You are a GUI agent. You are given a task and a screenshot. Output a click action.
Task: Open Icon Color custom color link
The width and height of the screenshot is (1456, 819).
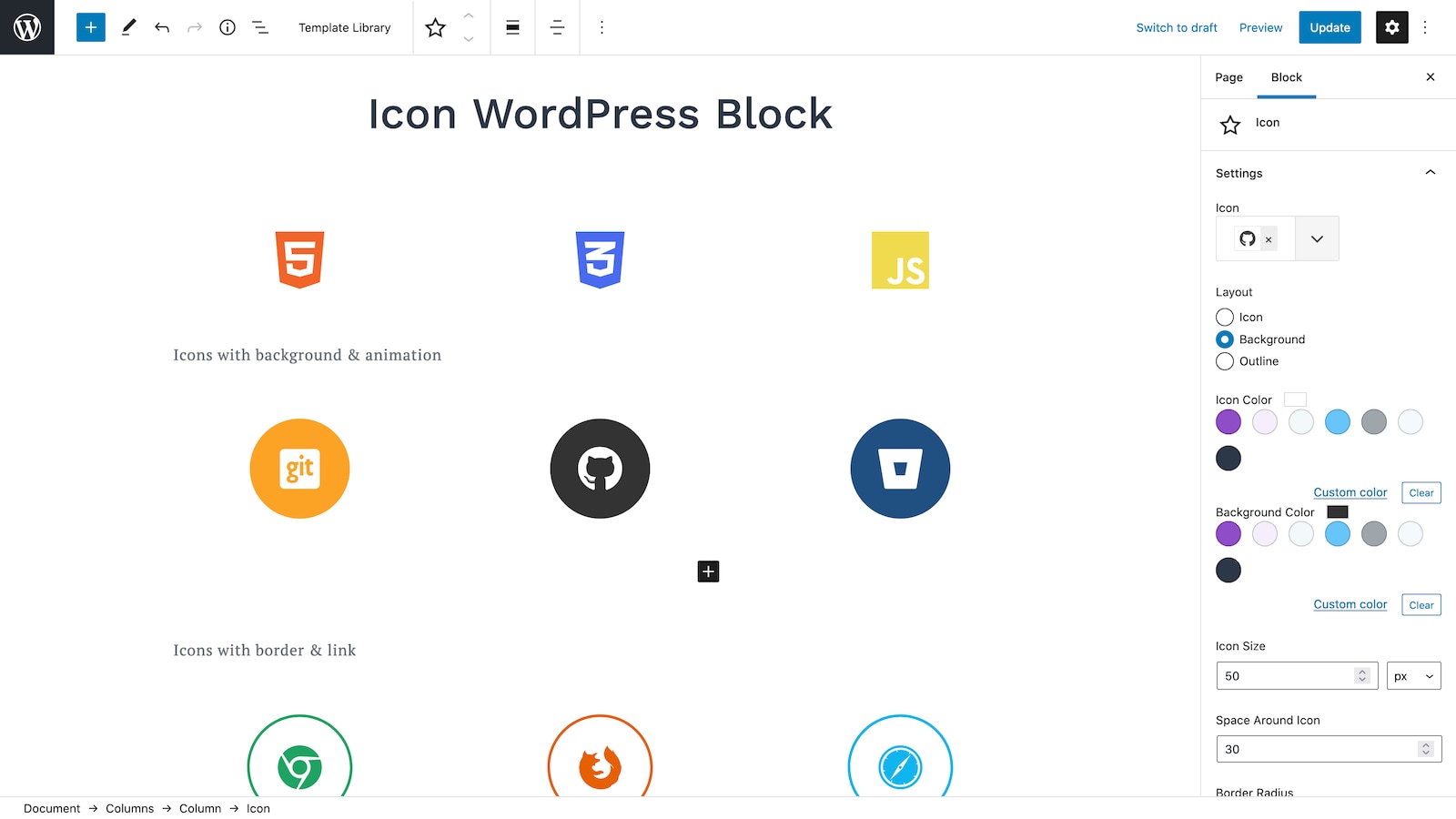pyautogui.click(x=1350, y=492)
